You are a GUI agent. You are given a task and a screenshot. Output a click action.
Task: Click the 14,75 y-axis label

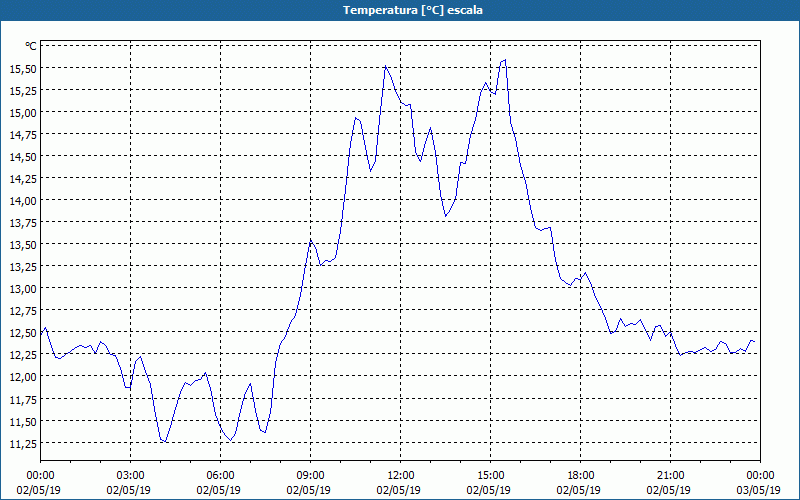(23, 134)
